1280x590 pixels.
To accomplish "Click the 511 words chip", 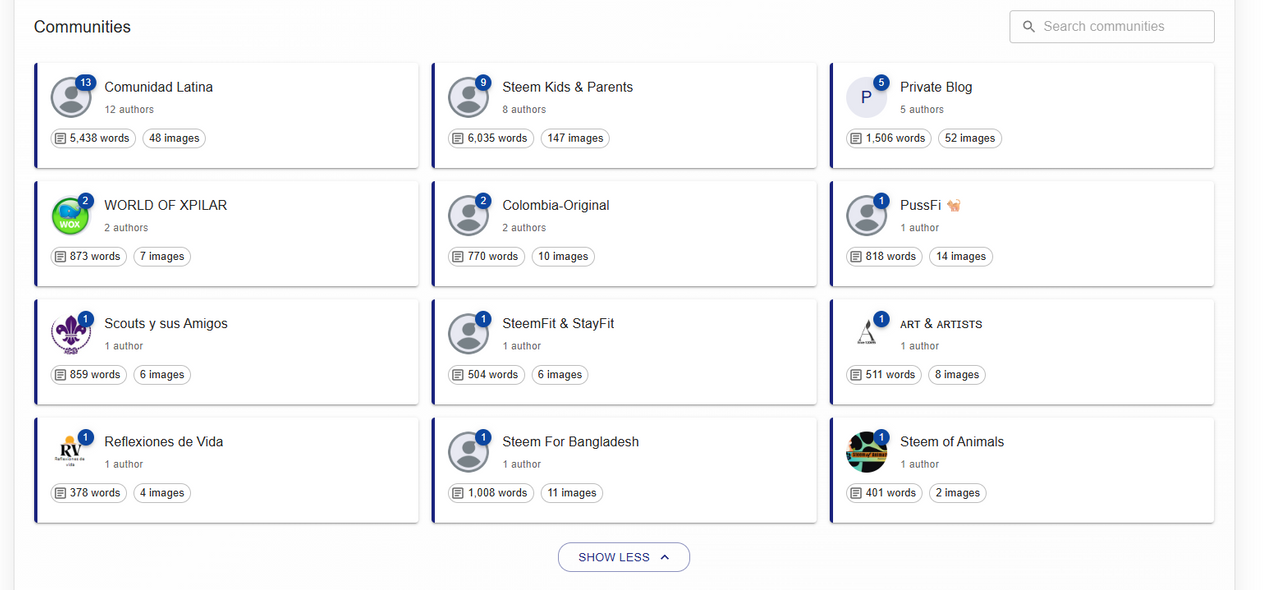I will coord(884,374).
